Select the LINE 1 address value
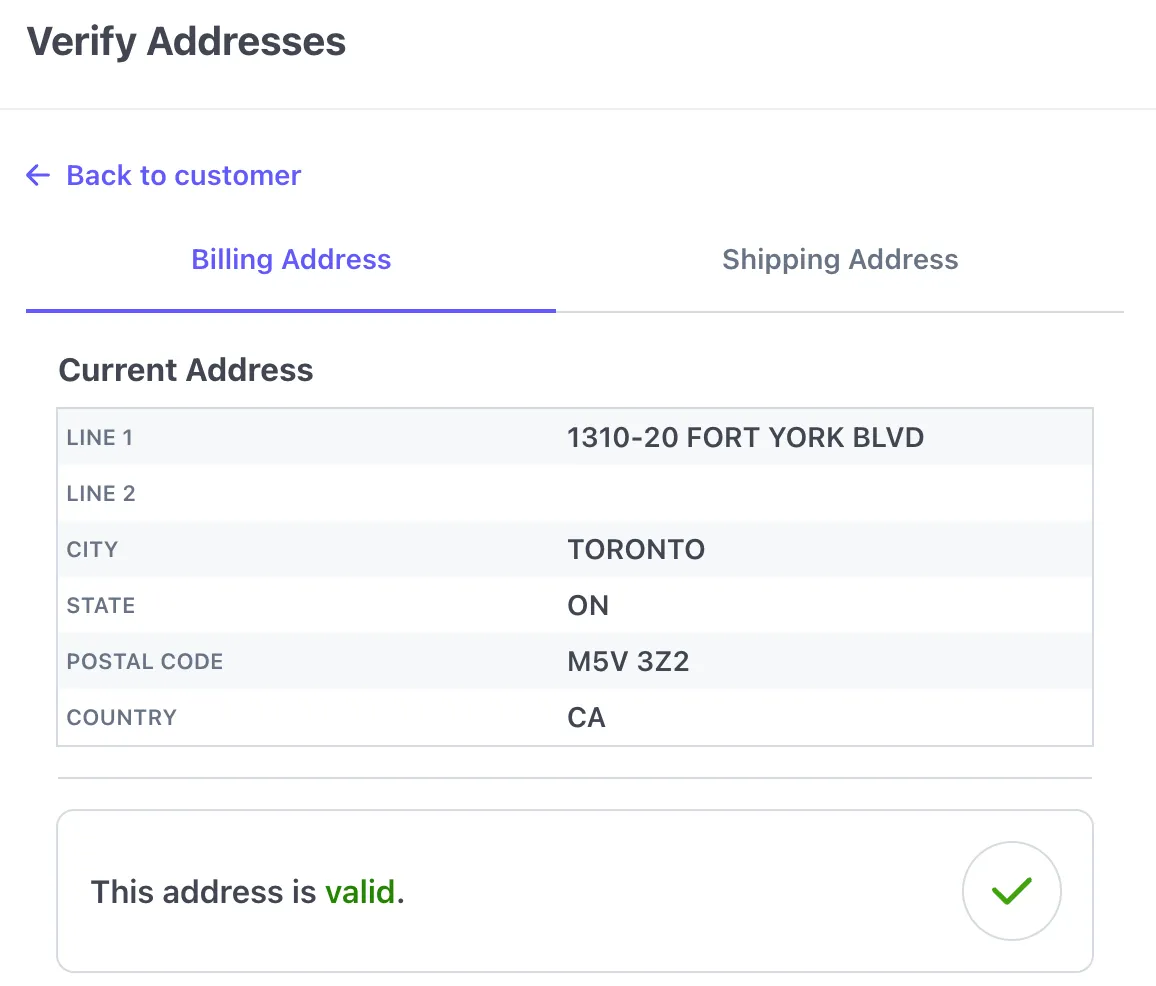The height and width of the screenshot is (986, 1156). [746, 437]
